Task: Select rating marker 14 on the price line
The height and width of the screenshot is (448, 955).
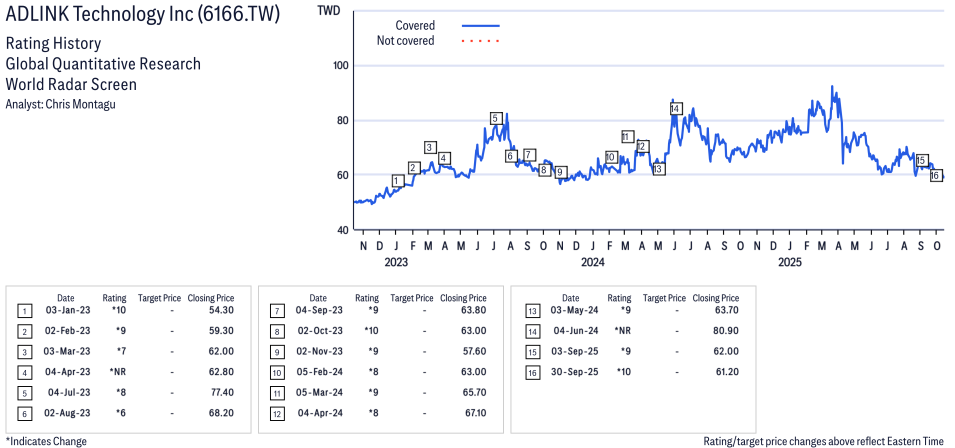Action: (x=676, y=108)
